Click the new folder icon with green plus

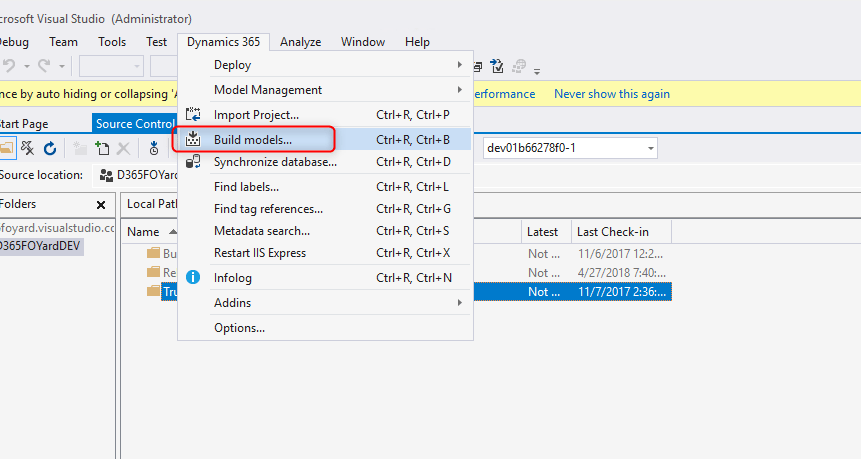[102, 148]
